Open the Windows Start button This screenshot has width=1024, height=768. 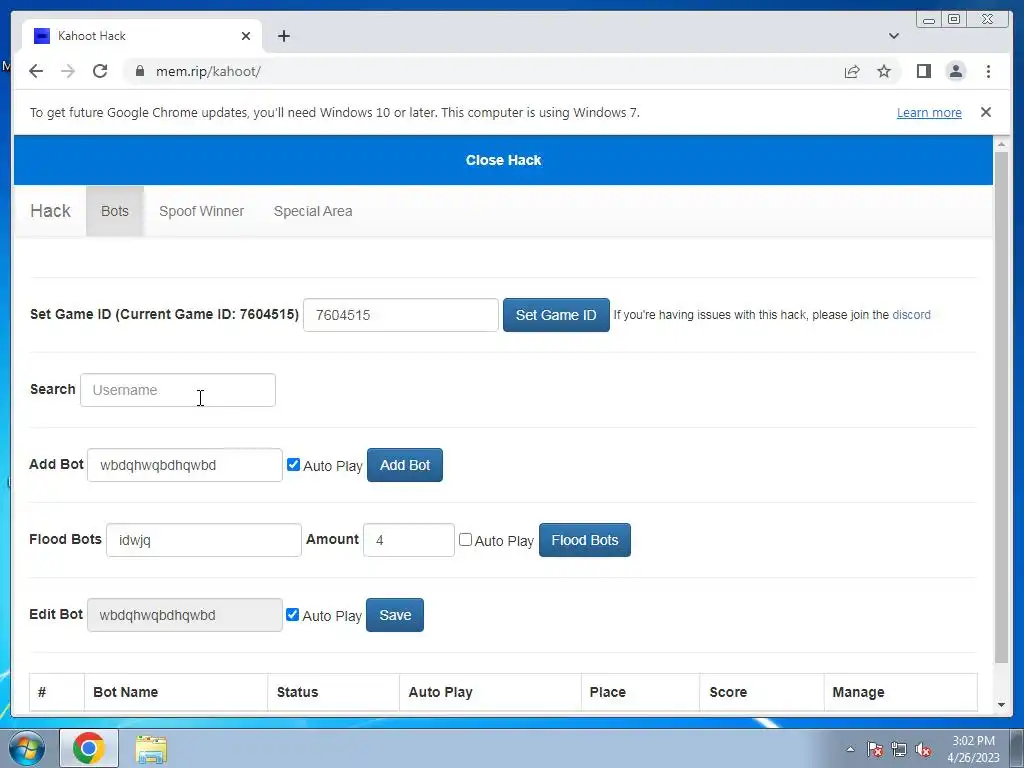point(26,748)
